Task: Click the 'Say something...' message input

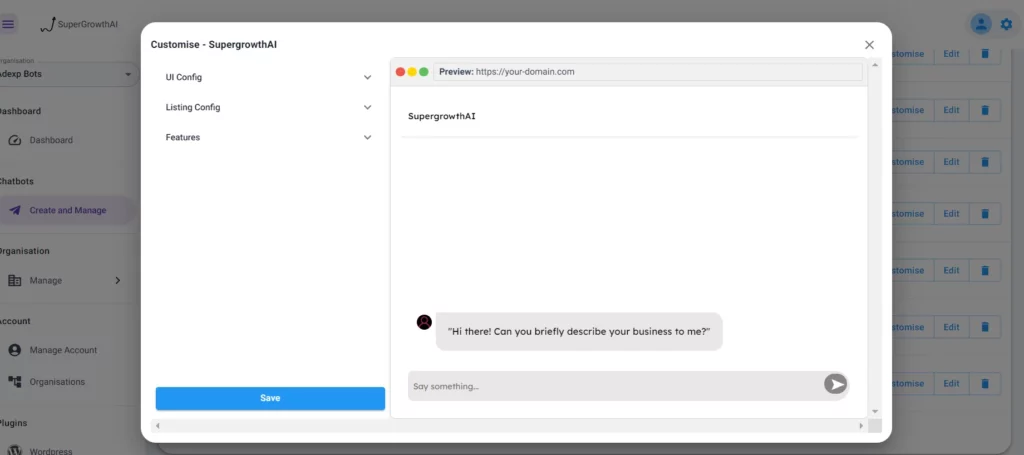Action: pyautogui.click(x=612, y=386)
